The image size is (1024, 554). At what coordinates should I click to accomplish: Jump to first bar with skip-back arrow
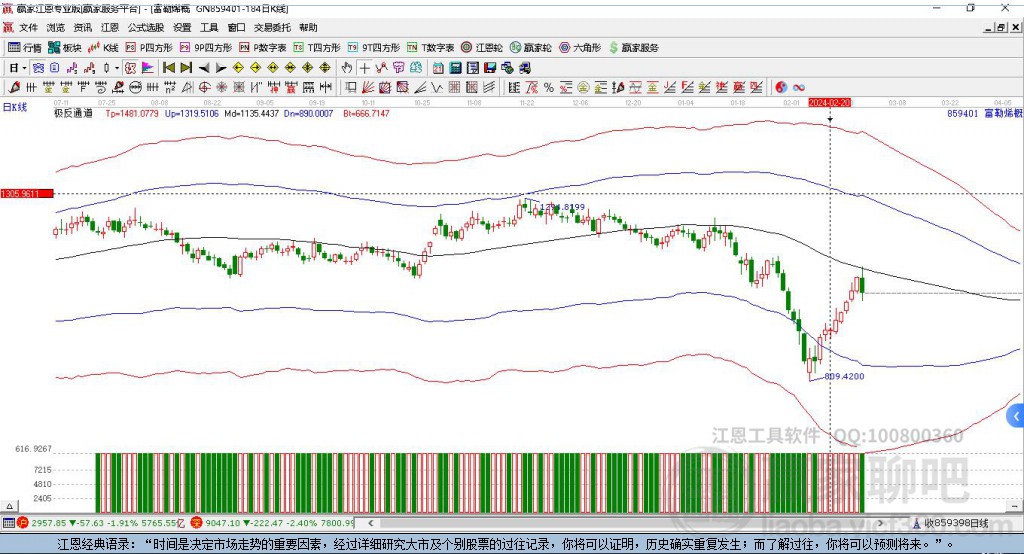169,67
